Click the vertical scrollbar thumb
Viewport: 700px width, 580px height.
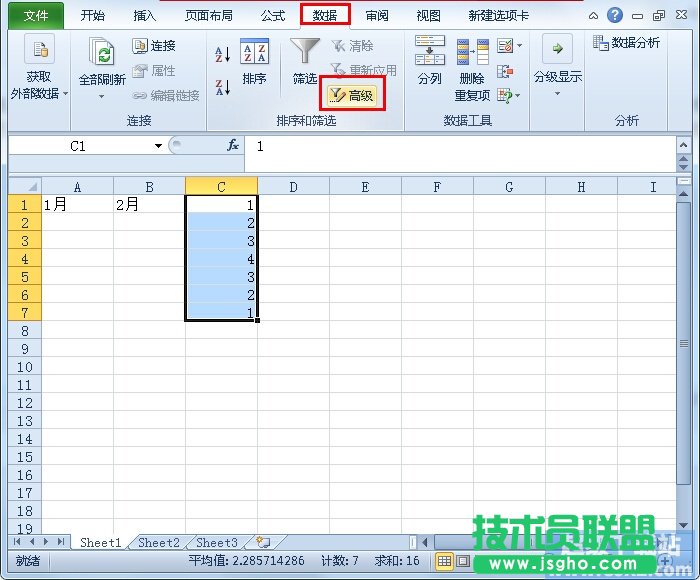pyautogui.click(x=683, y=343)
